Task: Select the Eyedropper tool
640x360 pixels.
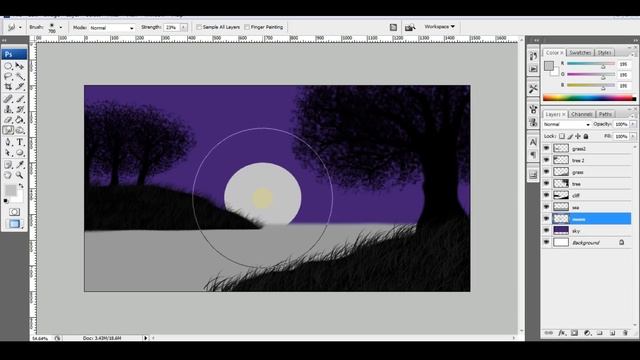Action: pyautogui.click(x=20, y=164)
